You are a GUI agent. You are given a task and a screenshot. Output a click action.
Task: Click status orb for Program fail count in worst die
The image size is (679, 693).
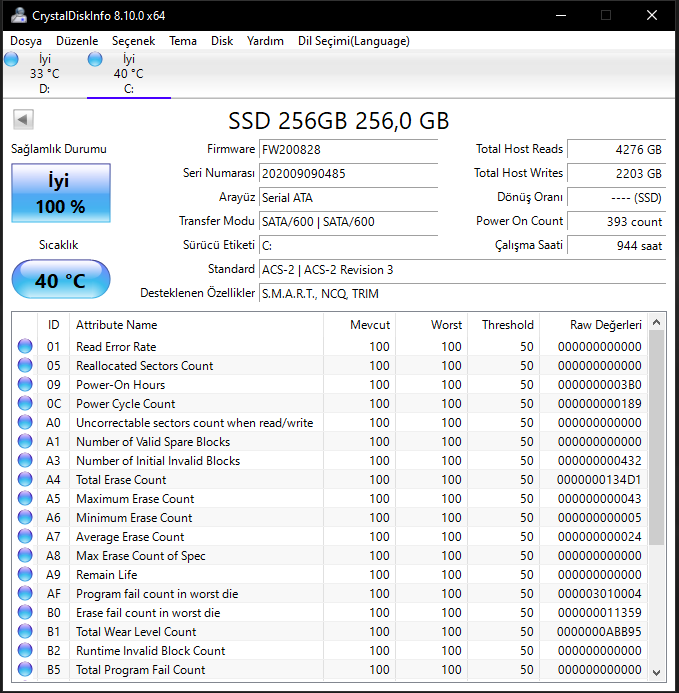tap(25, 593)
